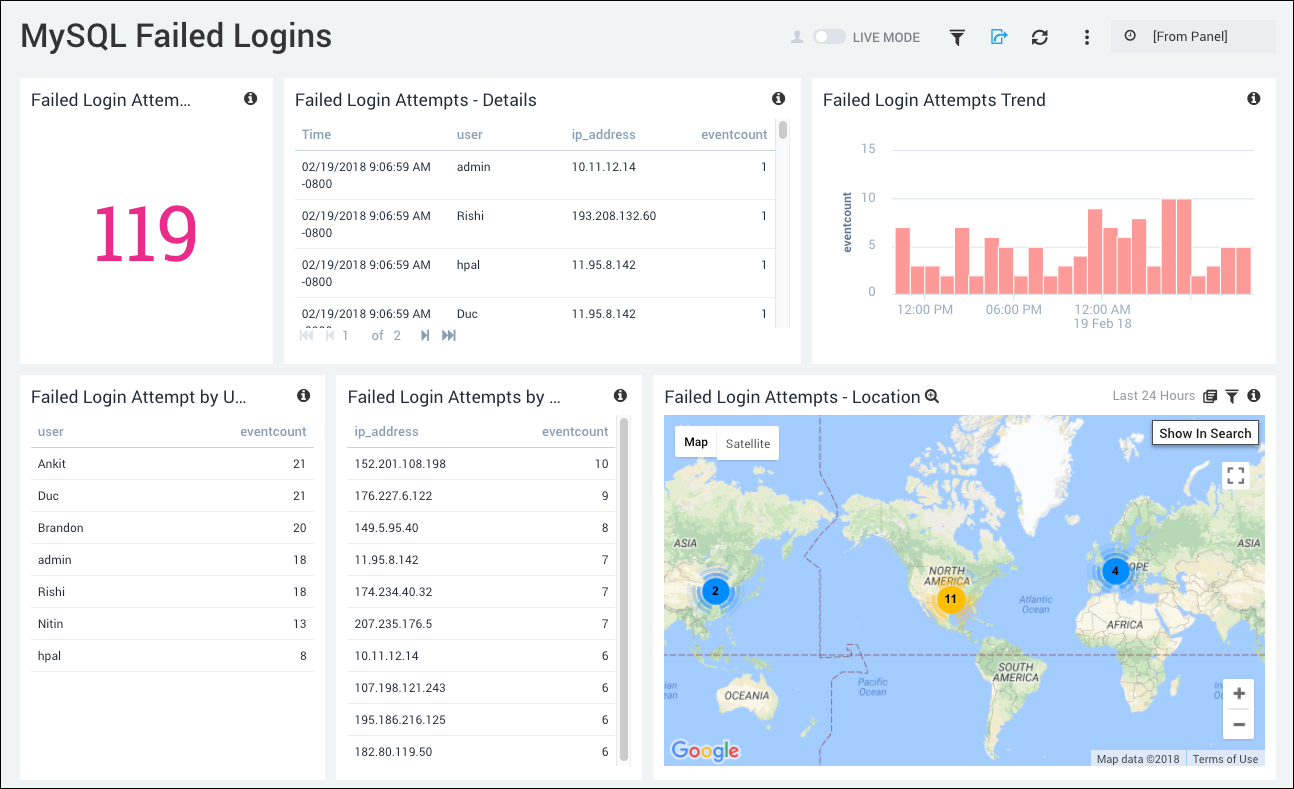
Task: Click info icon on Failed Login Attempts Trend
Action: point(1253,99)
